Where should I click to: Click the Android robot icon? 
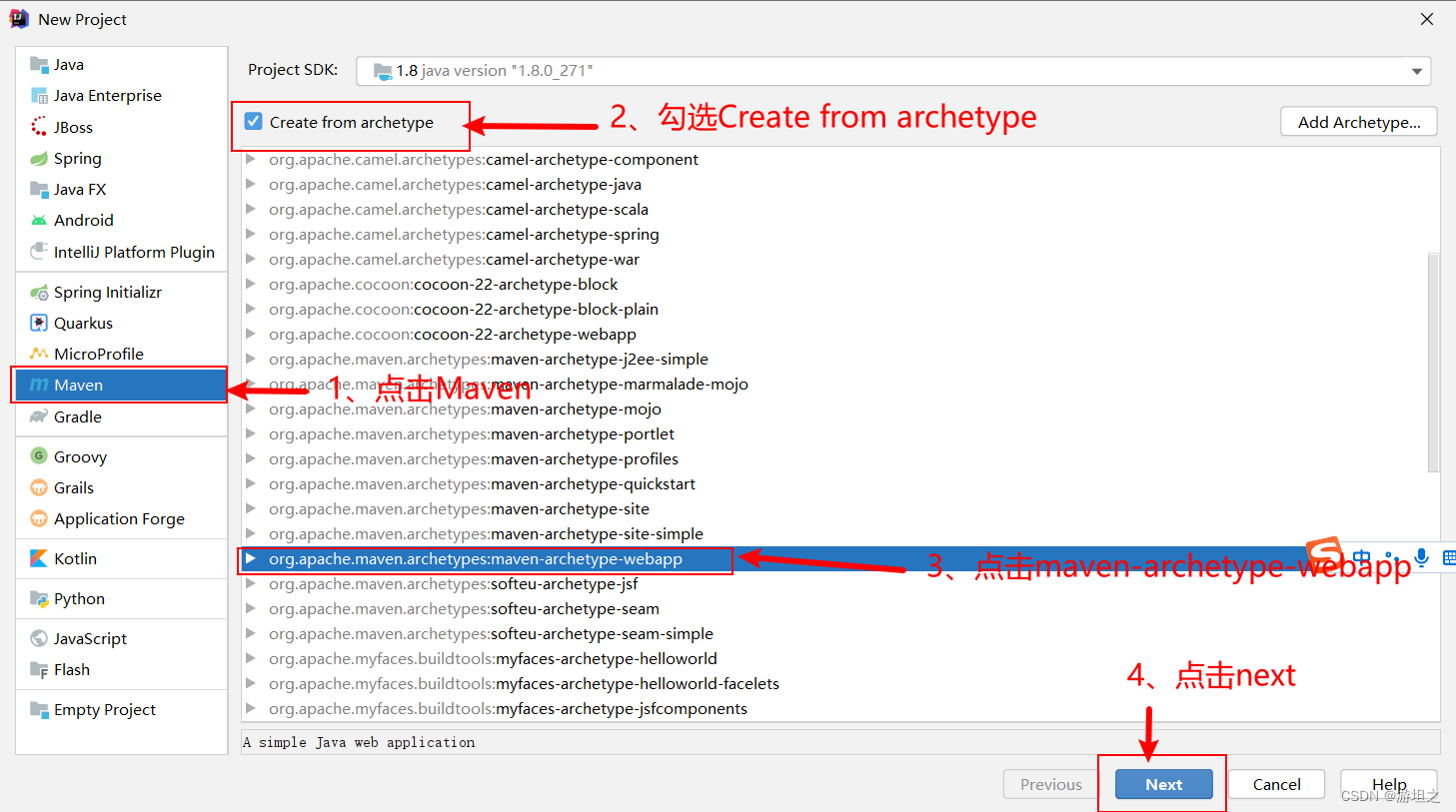[x=39, y=221]
